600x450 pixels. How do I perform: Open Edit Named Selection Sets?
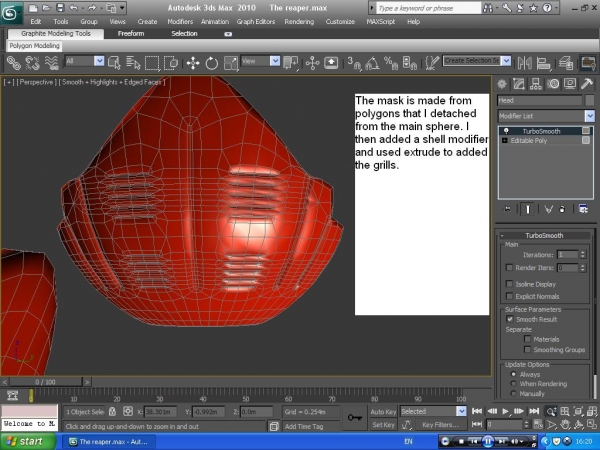432,63
